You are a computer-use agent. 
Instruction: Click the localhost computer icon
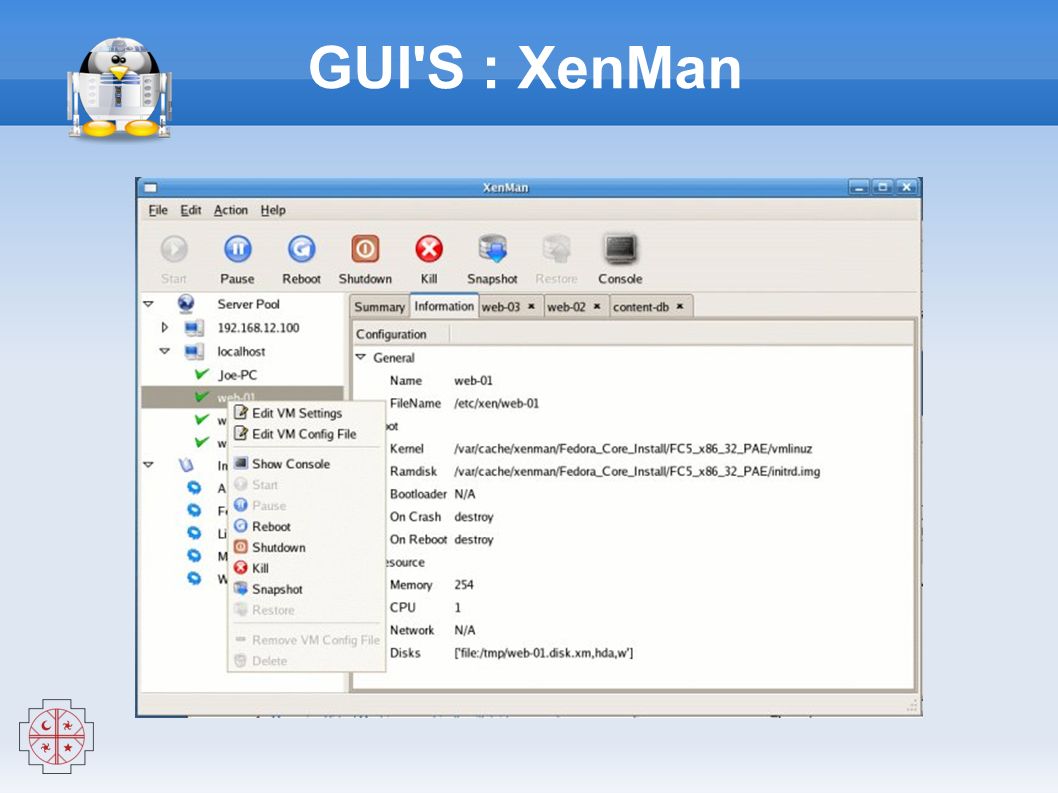(x=194, y=352)
